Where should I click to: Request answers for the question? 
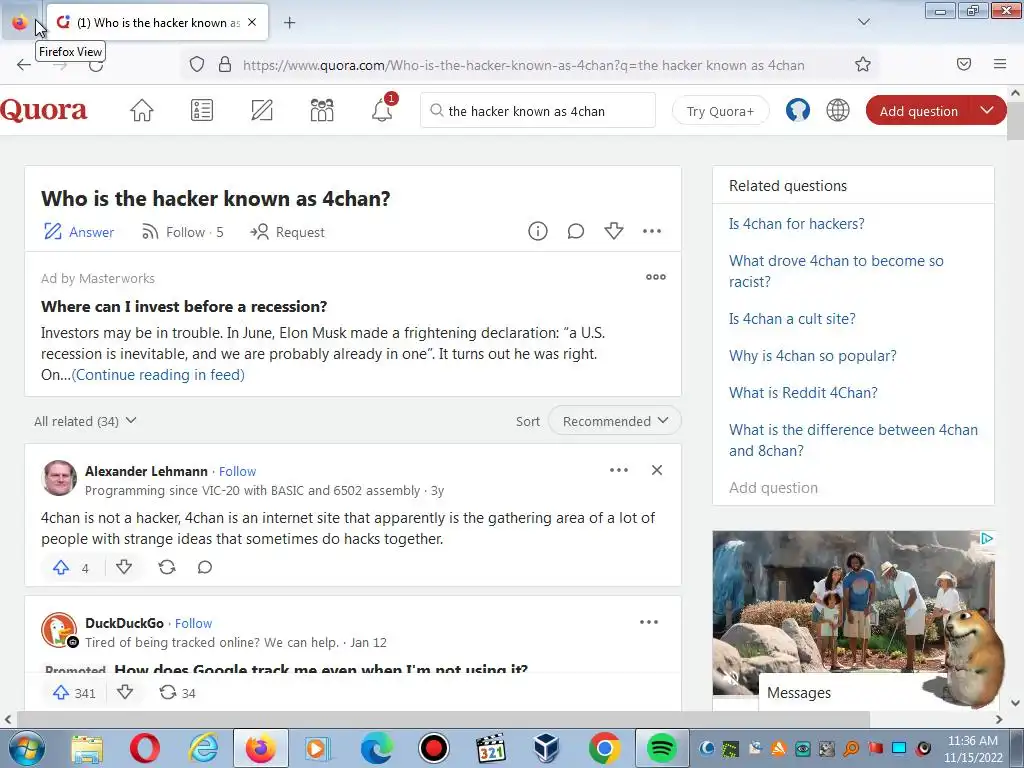click(287, 232)
